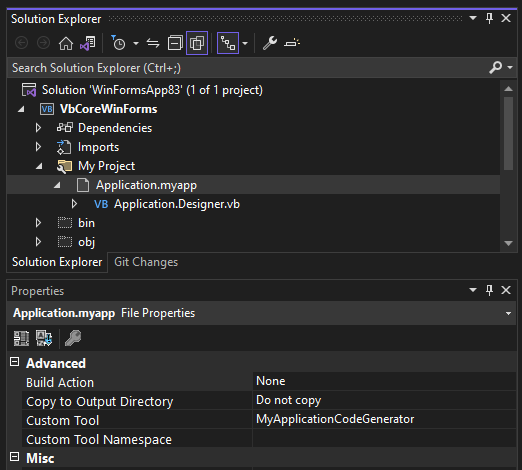Collapse the My Project folder
The image size is (522, 470).
coord(39,166)
